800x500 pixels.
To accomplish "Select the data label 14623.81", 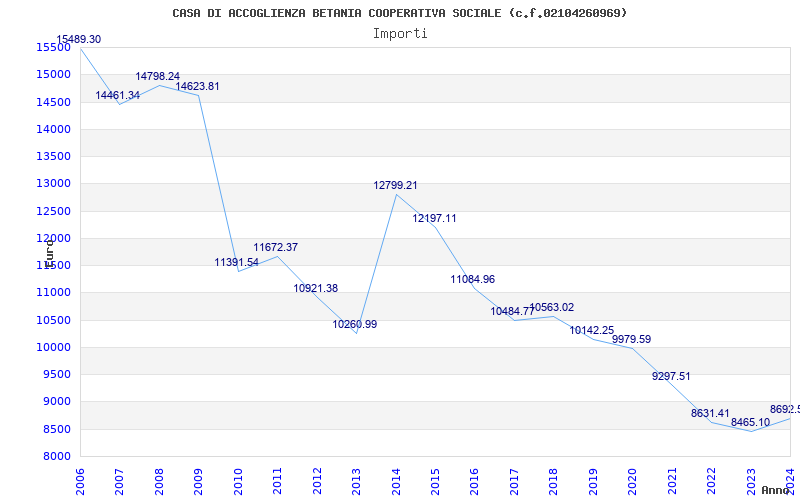I will pos(197,86).
